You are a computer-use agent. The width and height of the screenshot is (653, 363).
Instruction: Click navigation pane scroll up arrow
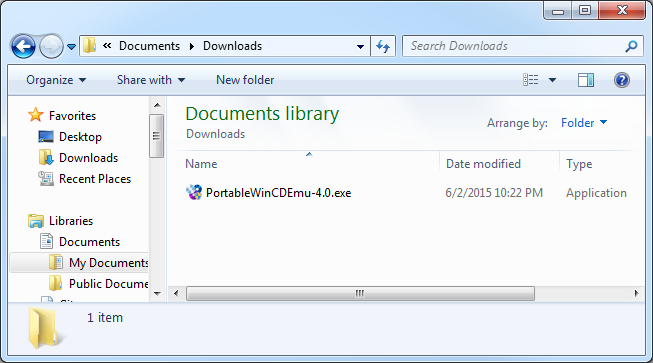pos(157,105)
